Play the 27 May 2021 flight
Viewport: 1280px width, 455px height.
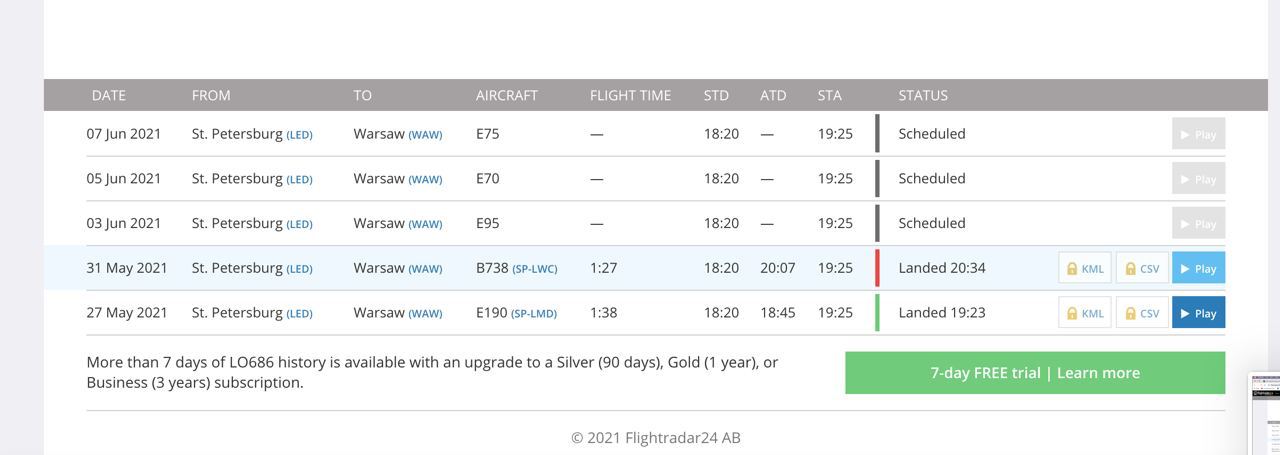pos(1198,313)
